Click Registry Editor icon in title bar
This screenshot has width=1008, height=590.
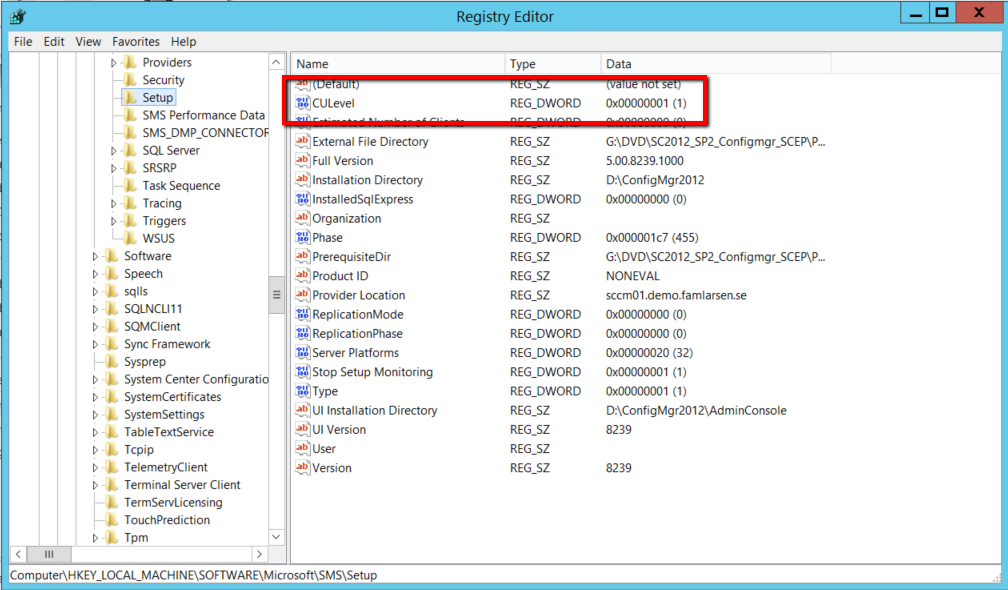(x=17, y=16)
